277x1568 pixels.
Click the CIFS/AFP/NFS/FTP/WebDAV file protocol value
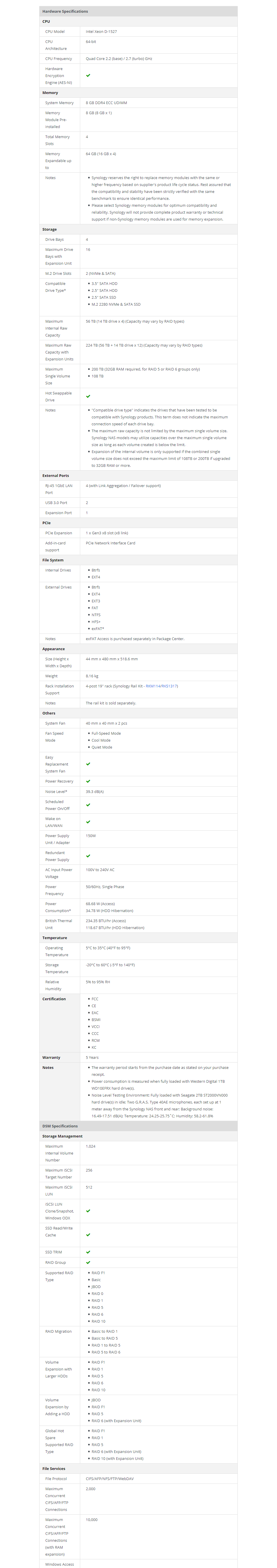(110, 1479)
